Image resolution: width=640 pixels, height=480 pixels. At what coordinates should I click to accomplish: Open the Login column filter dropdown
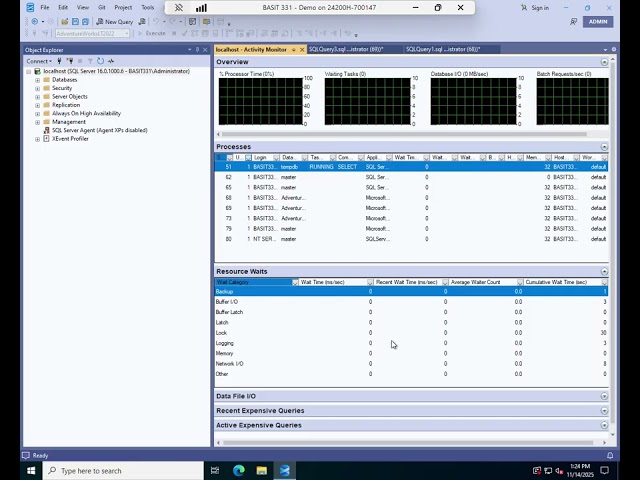[276, 158]
